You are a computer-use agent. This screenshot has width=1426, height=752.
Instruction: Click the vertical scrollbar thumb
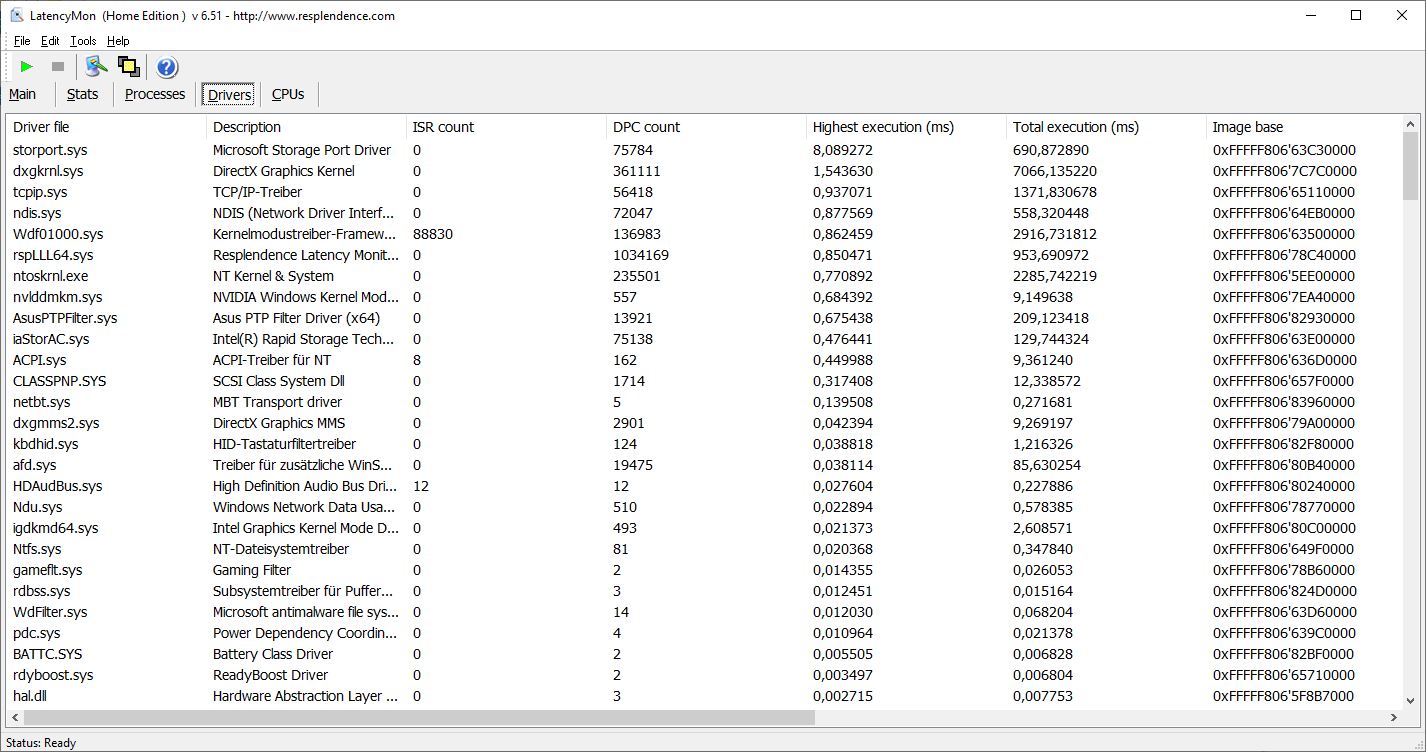point(1410,165)
